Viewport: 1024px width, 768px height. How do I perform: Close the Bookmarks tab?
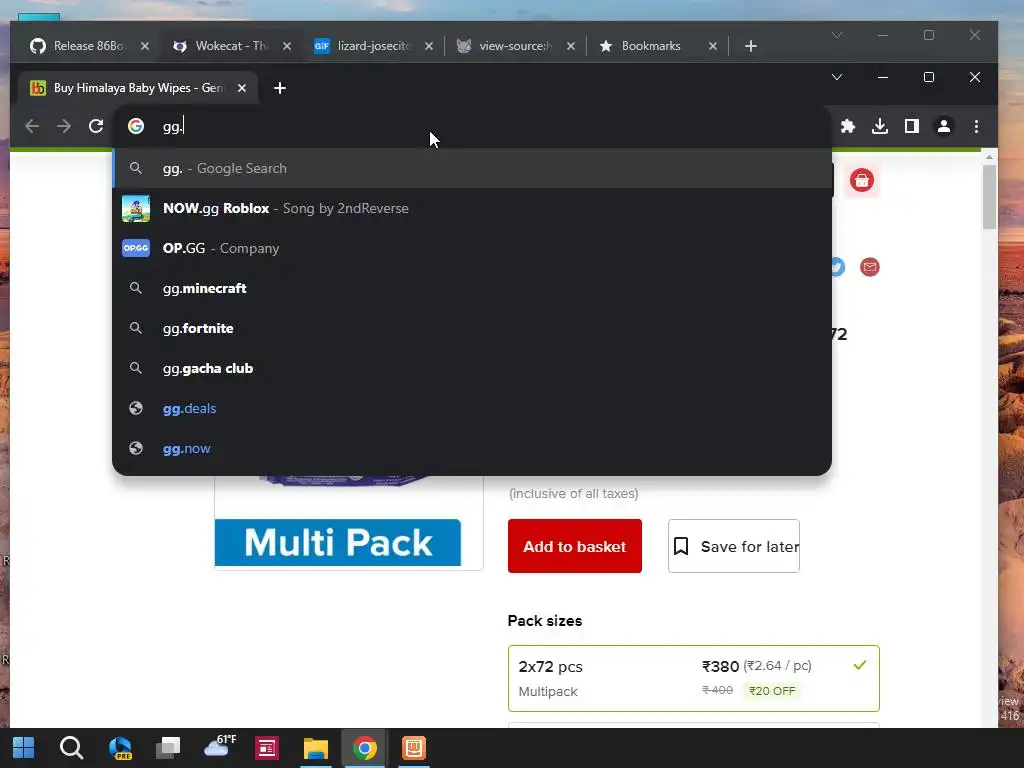tap(712, 46)
